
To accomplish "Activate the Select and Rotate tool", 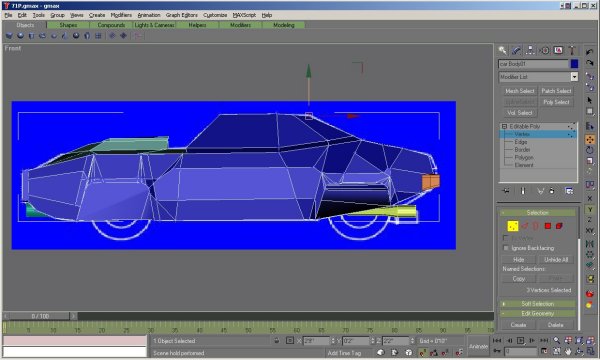I will tap(590, 150).
